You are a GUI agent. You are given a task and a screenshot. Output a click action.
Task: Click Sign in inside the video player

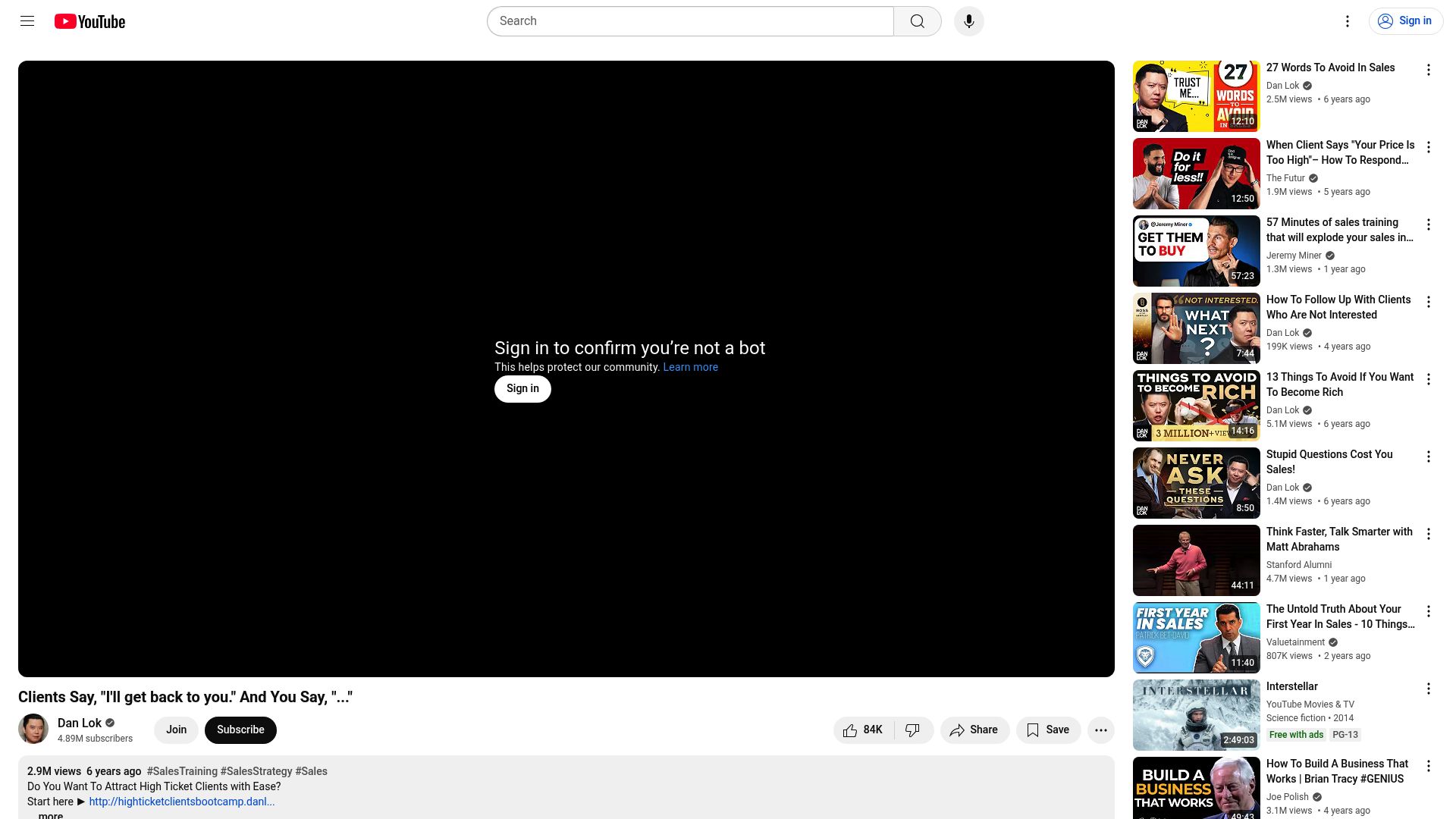(x=522, y=388)
